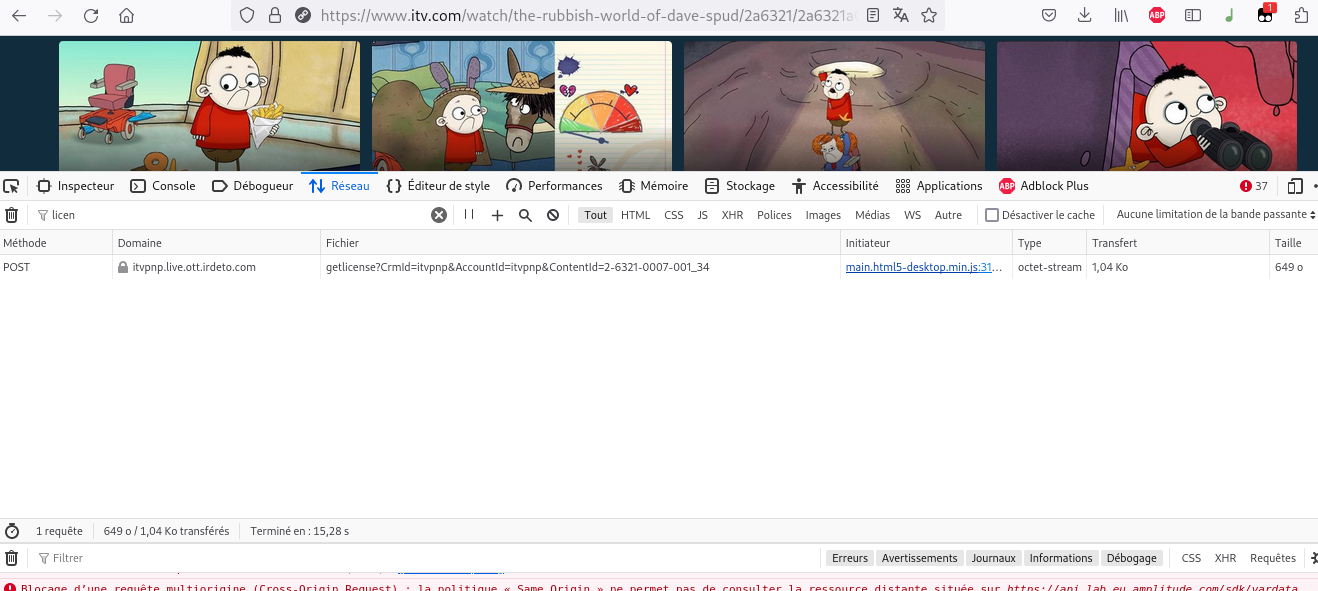Filter requests by XHR type
Image resolution: width=1318 pixels, height=591 pixels.
point(733,215)
